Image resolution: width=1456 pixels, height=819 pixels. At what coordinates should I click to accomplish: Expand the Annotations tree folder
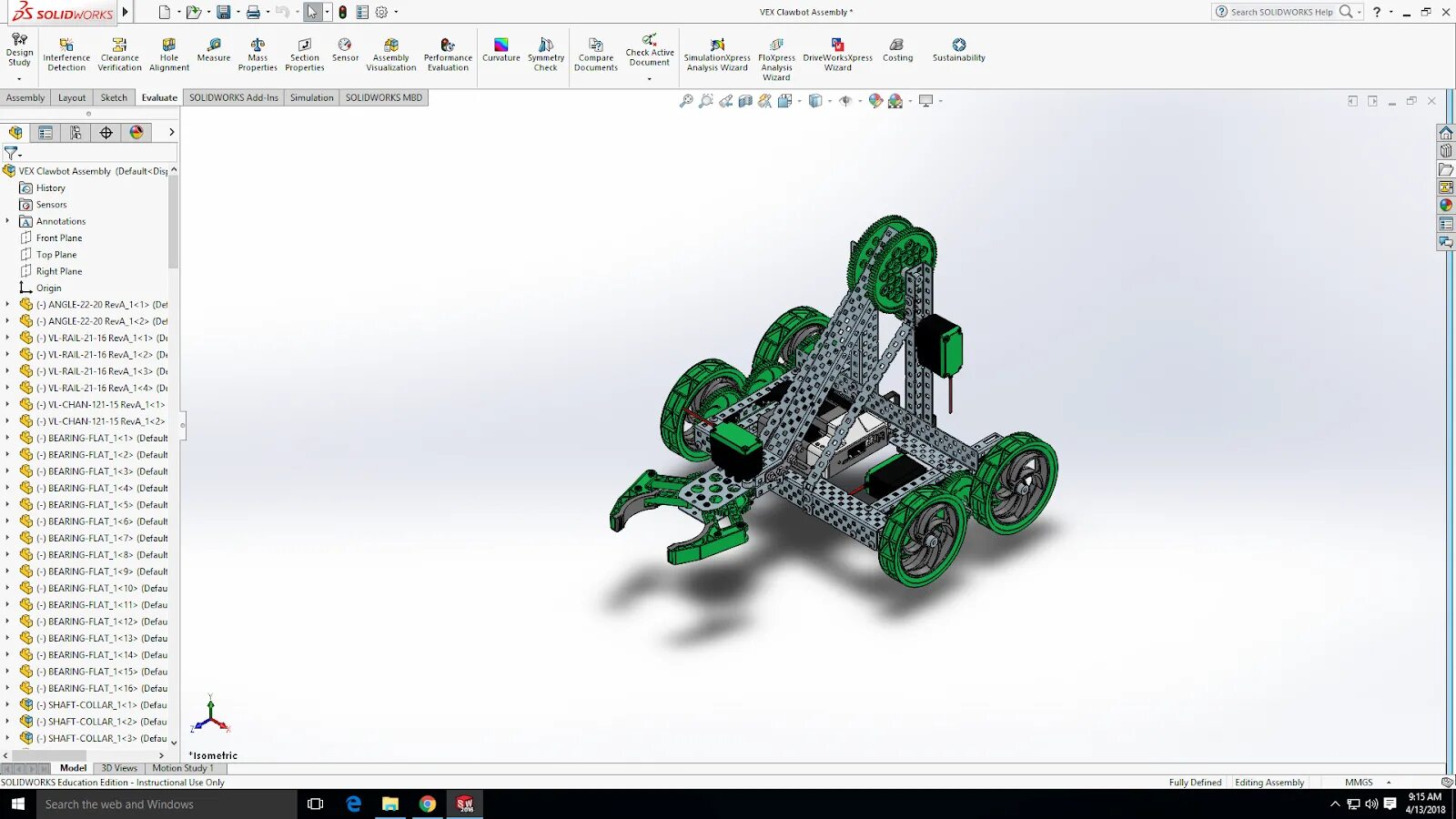[7, 221]
